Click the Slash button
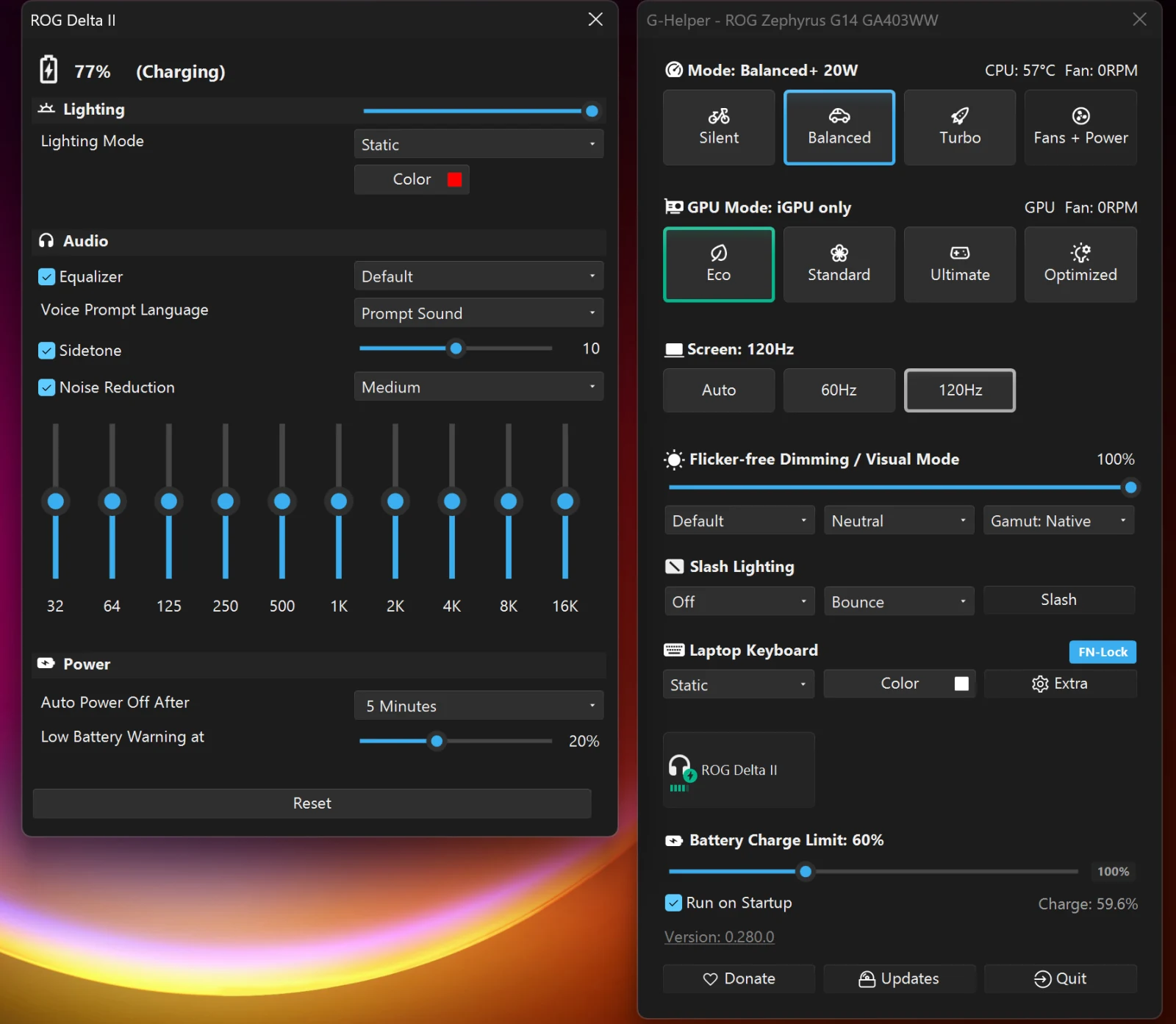Screen dimensions: 1176x1024 click(x=1059, y=600)
